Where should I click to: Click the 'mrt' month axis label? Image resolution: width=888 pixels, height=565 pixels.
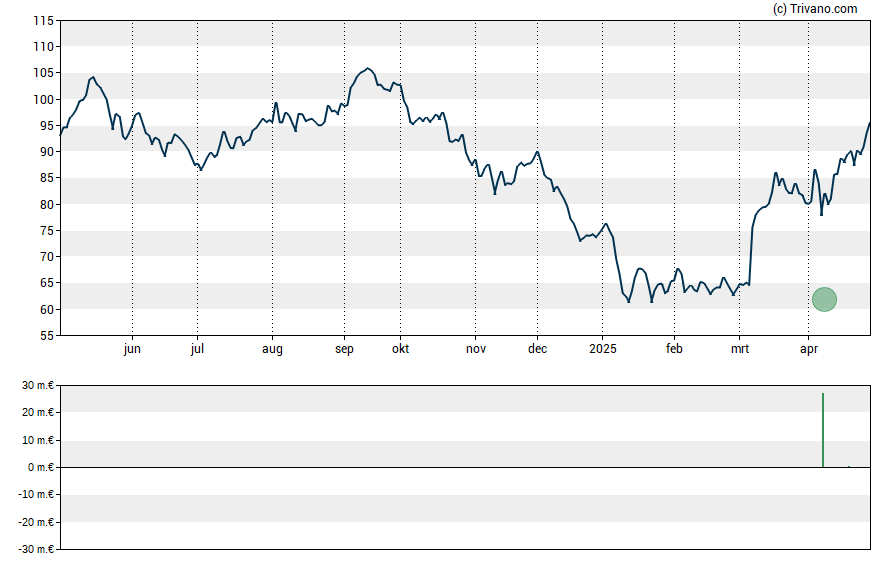(740, 349)
